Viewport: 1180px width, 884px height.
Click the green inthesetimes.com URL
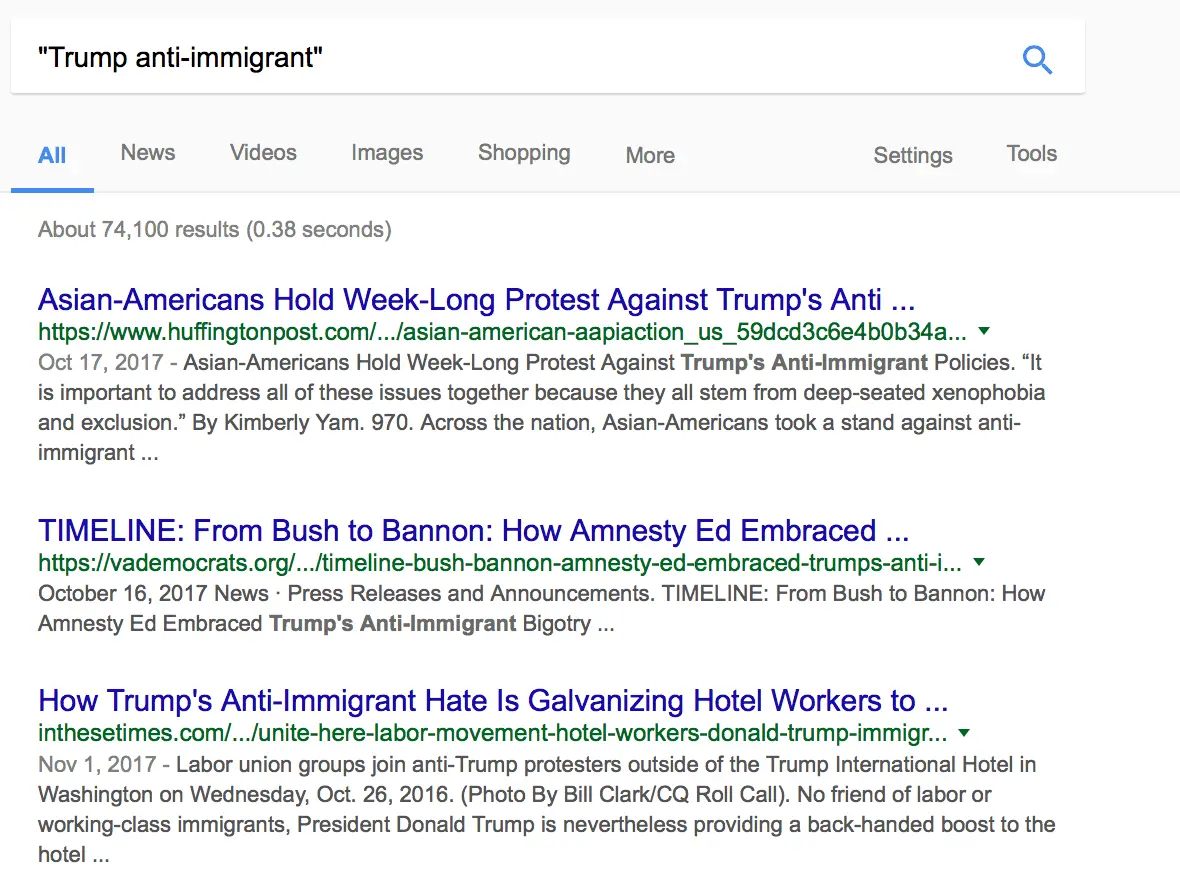(x=492, y=733)
